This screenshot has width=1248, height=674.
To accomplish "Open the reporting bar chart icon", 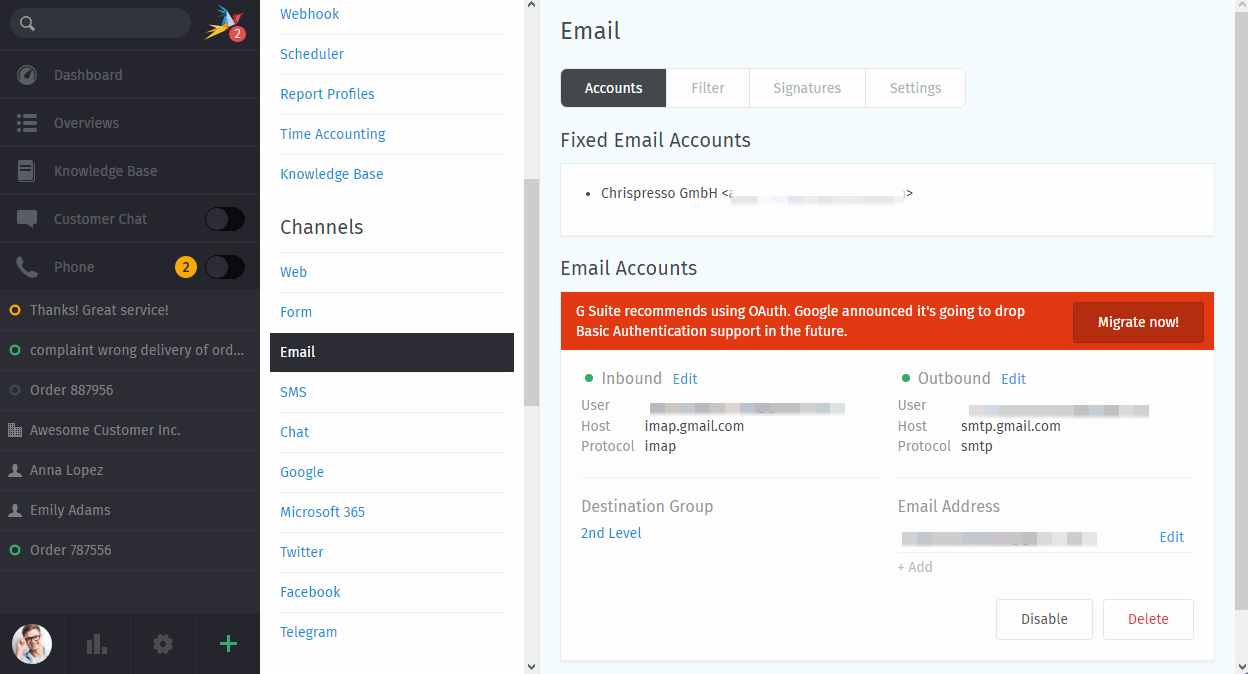I will click(x=97, y=644).
